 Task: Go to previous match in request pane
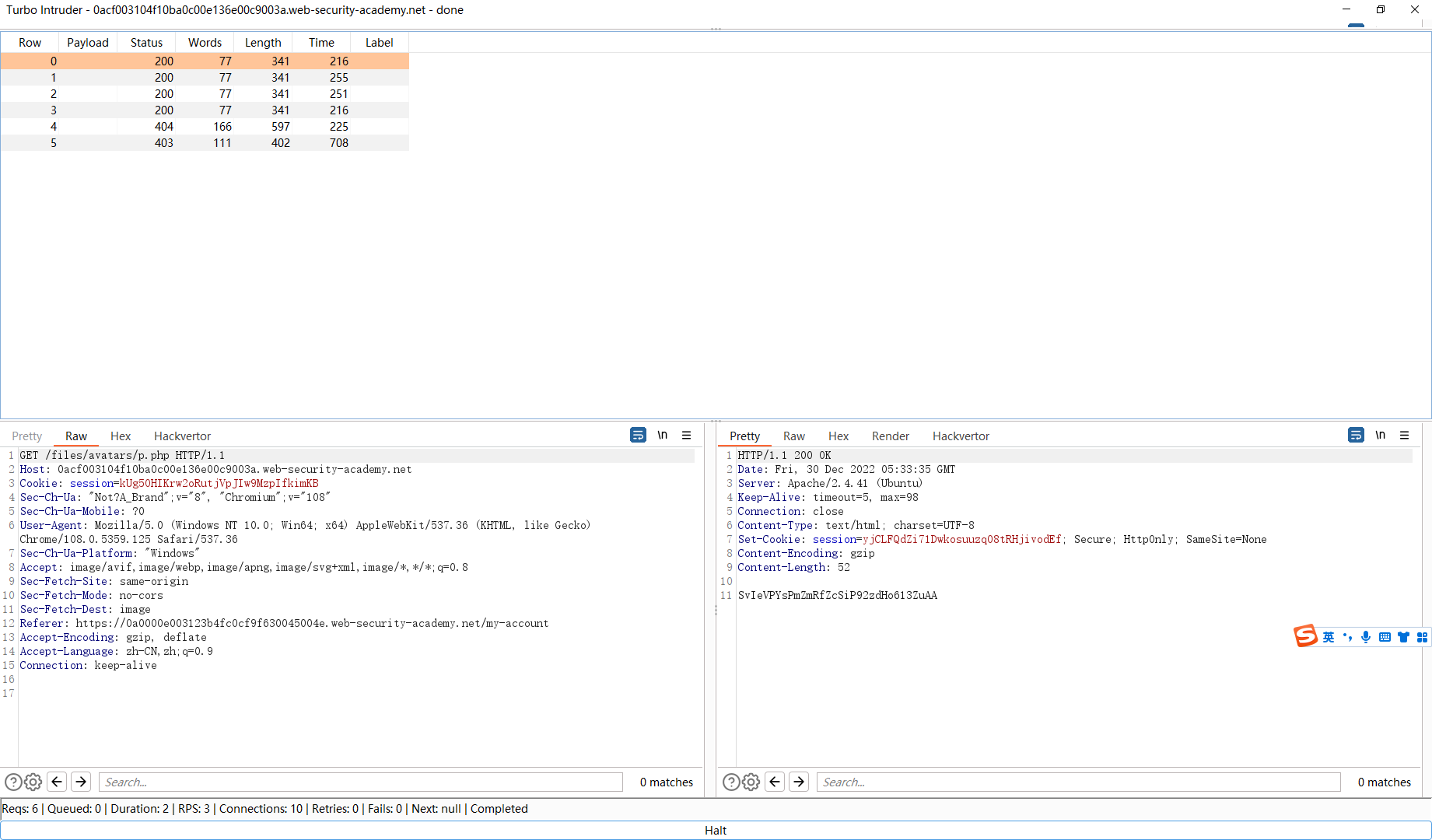(x=57, y=782)
